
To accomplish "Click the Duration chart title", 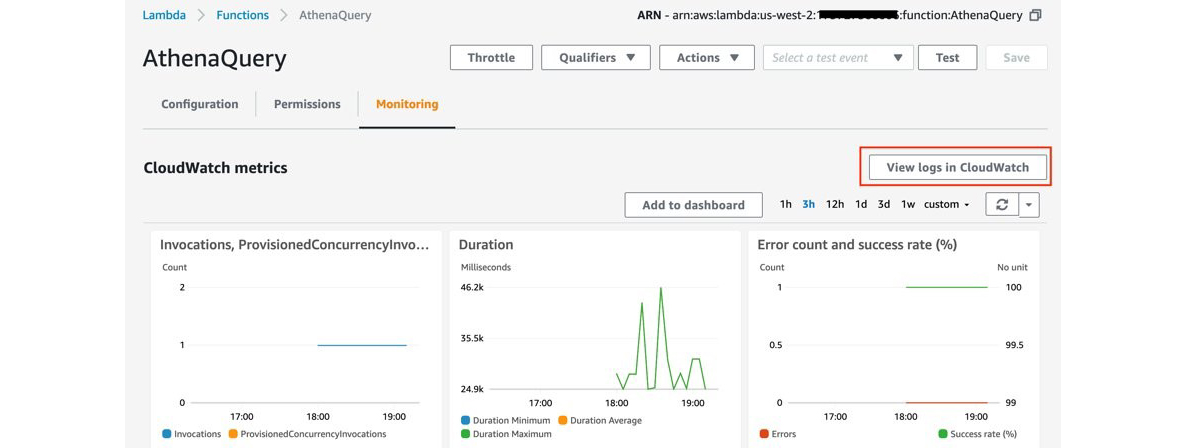I will (x=486, y=245).
